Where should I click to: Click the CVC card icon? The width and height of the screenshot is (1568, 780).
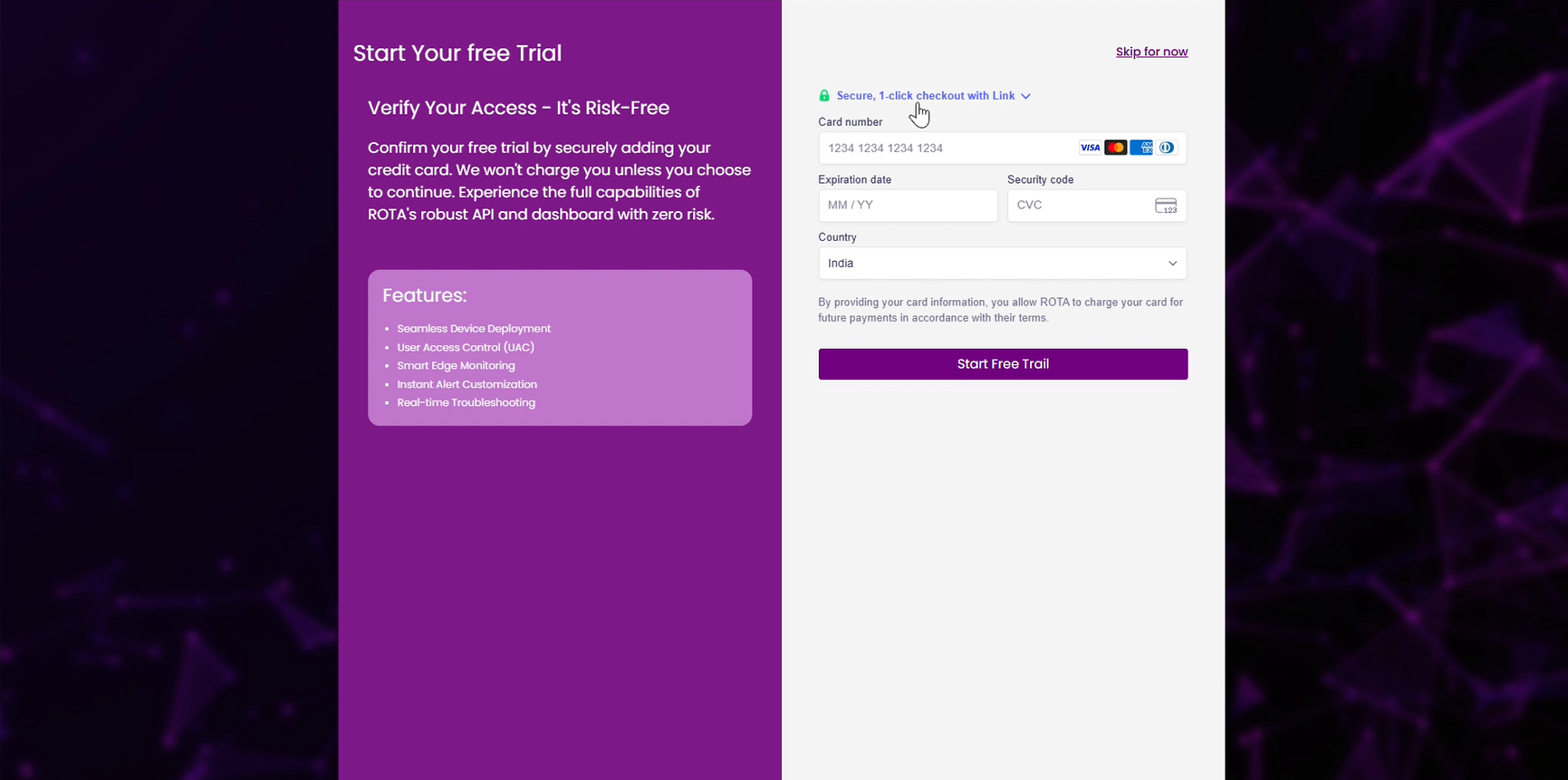1166,206
